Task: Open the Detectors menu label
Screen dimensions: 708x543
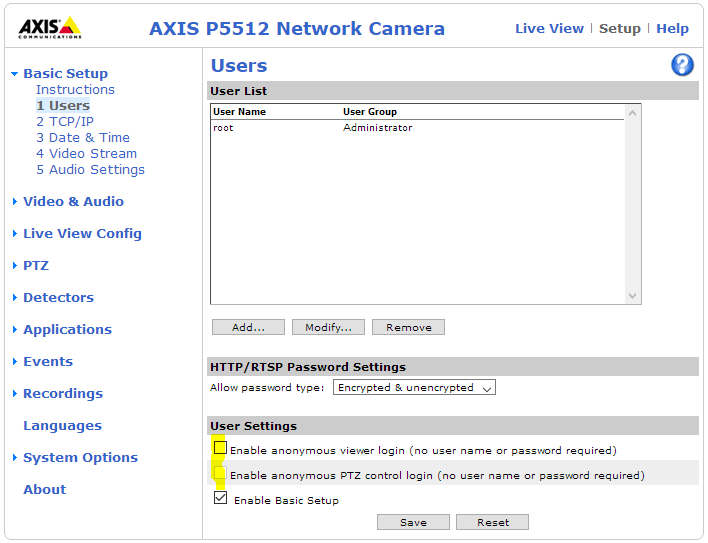Action: coord(59,297)
